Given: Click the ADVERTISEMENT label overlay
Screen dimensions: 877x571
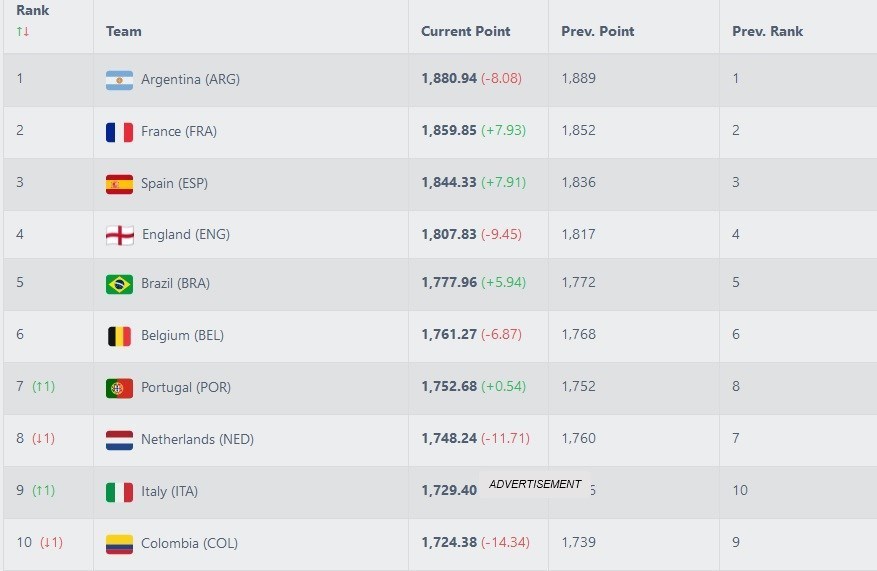Looking at the screenshot, I should tap(535, 484).
